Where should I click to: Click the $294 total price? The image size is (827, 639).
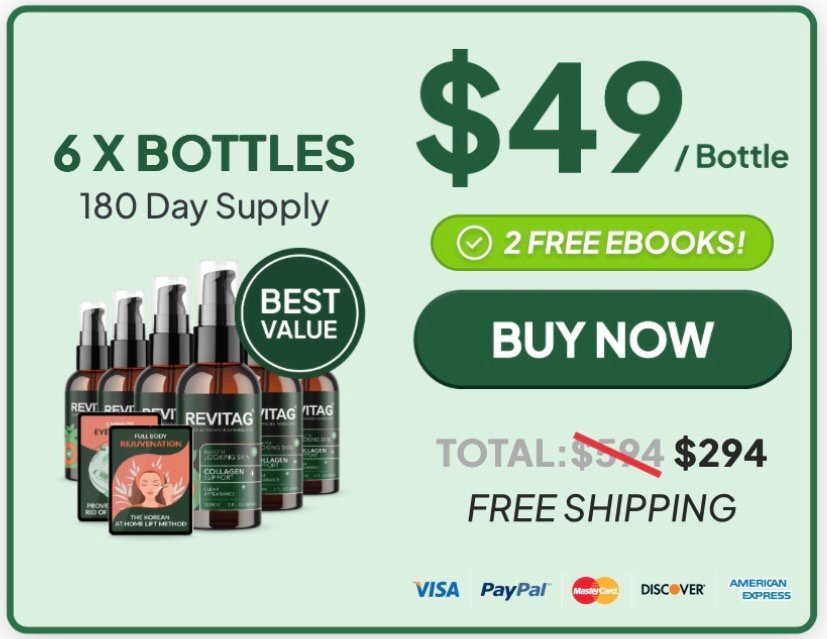(x=720, y=453)
